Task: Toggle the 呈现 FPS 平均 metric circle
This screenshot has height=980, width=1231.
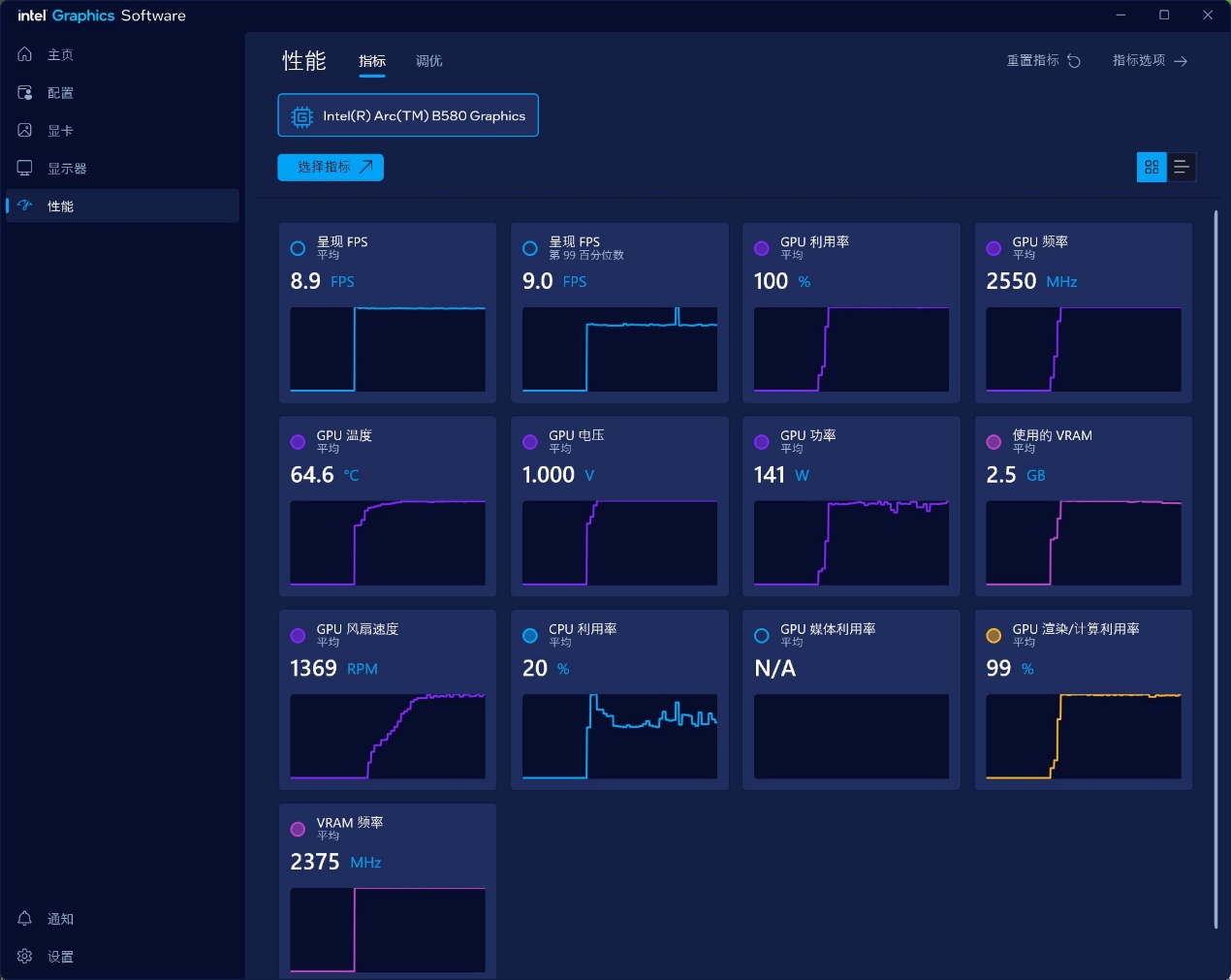Action: (x=299, y=248)
